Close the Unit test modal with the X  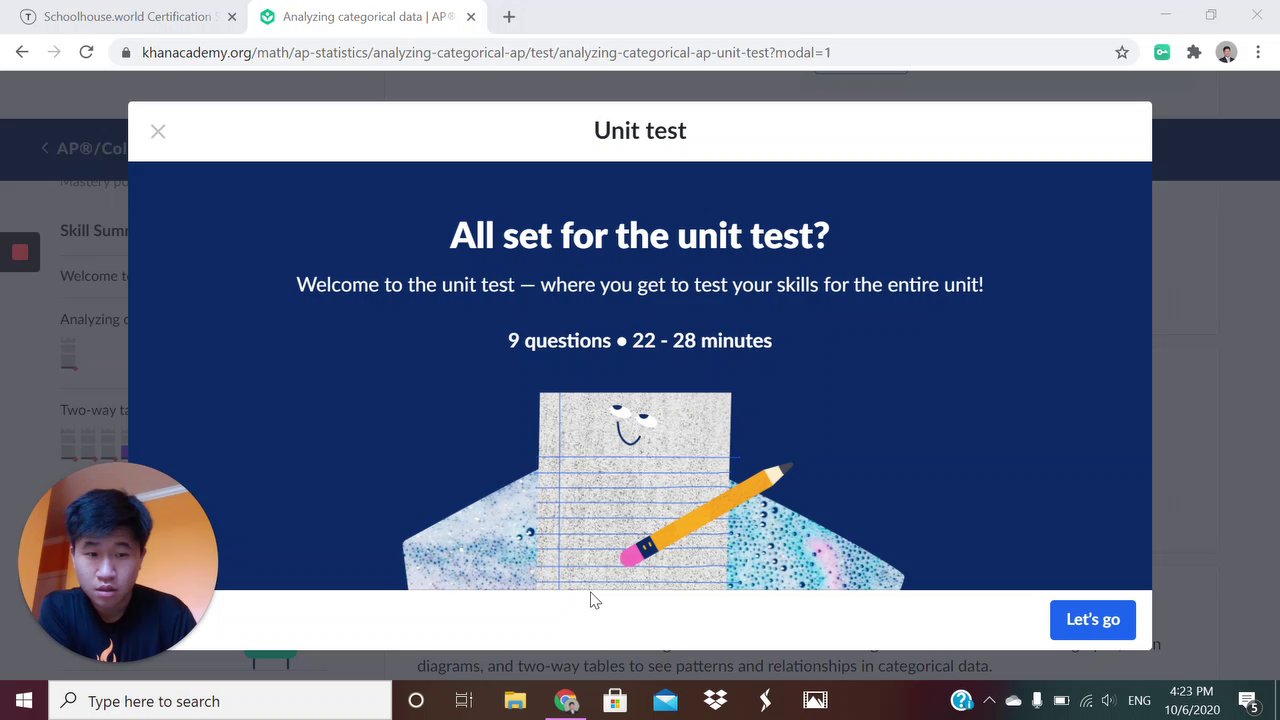158,131
